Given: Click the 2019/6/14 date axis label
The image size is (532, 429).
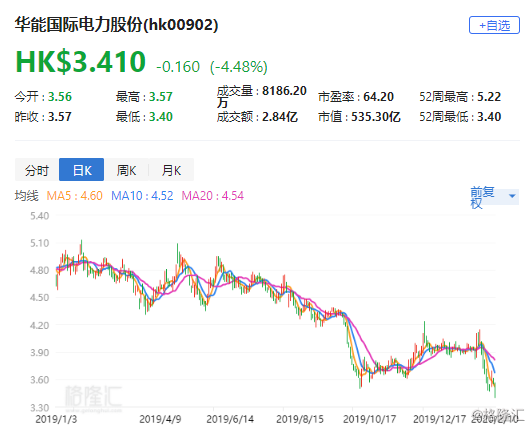Looking at the screenshot, I should click(x=230, y=419).
